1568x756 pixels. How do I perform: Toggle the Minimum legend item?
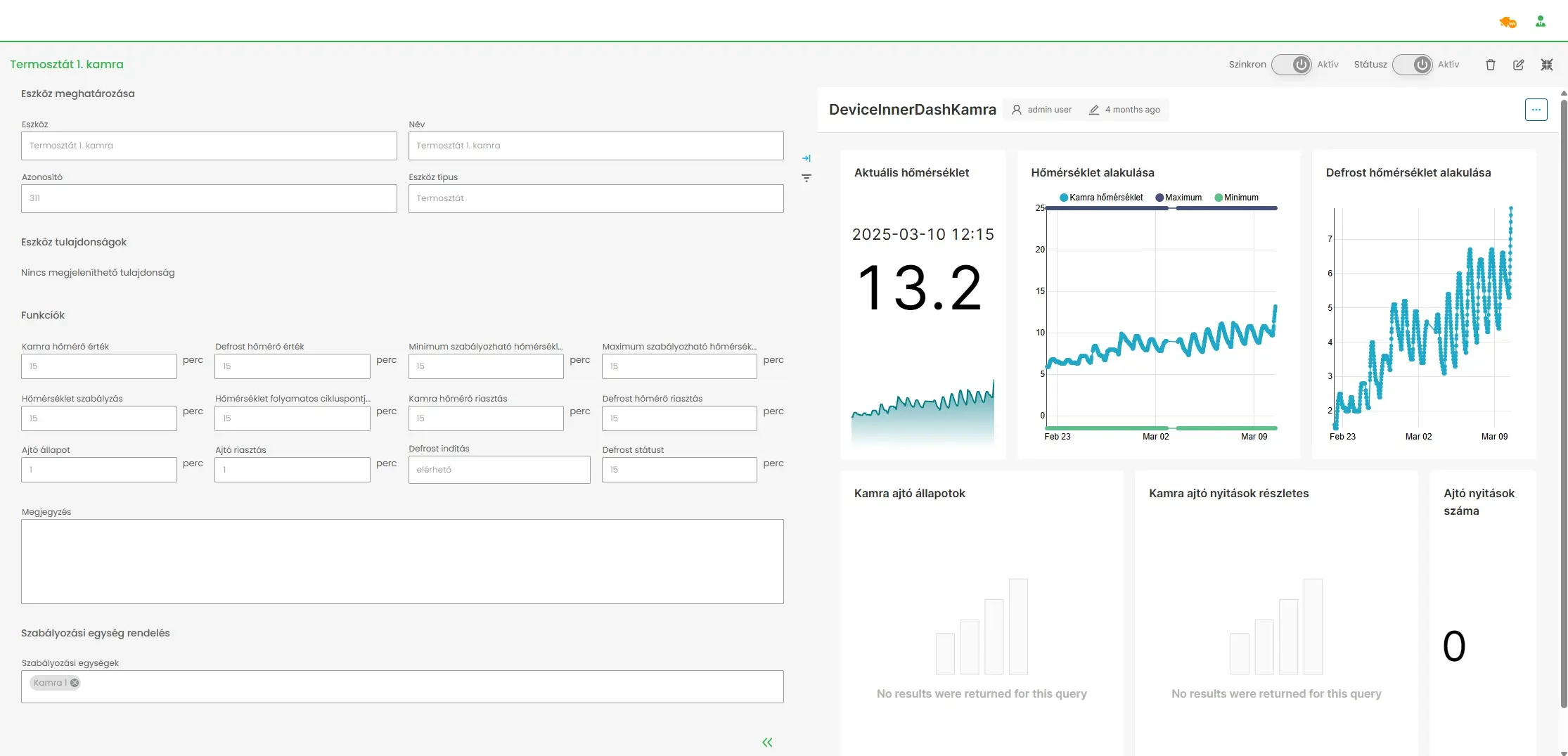pos(1237,198)
